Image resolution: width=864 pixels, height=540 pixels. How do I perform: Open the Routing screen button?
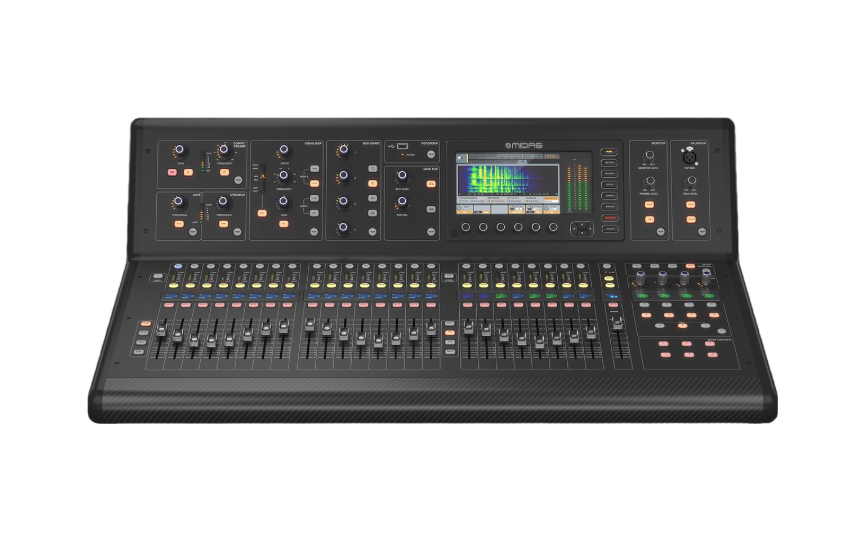(609, 174)
